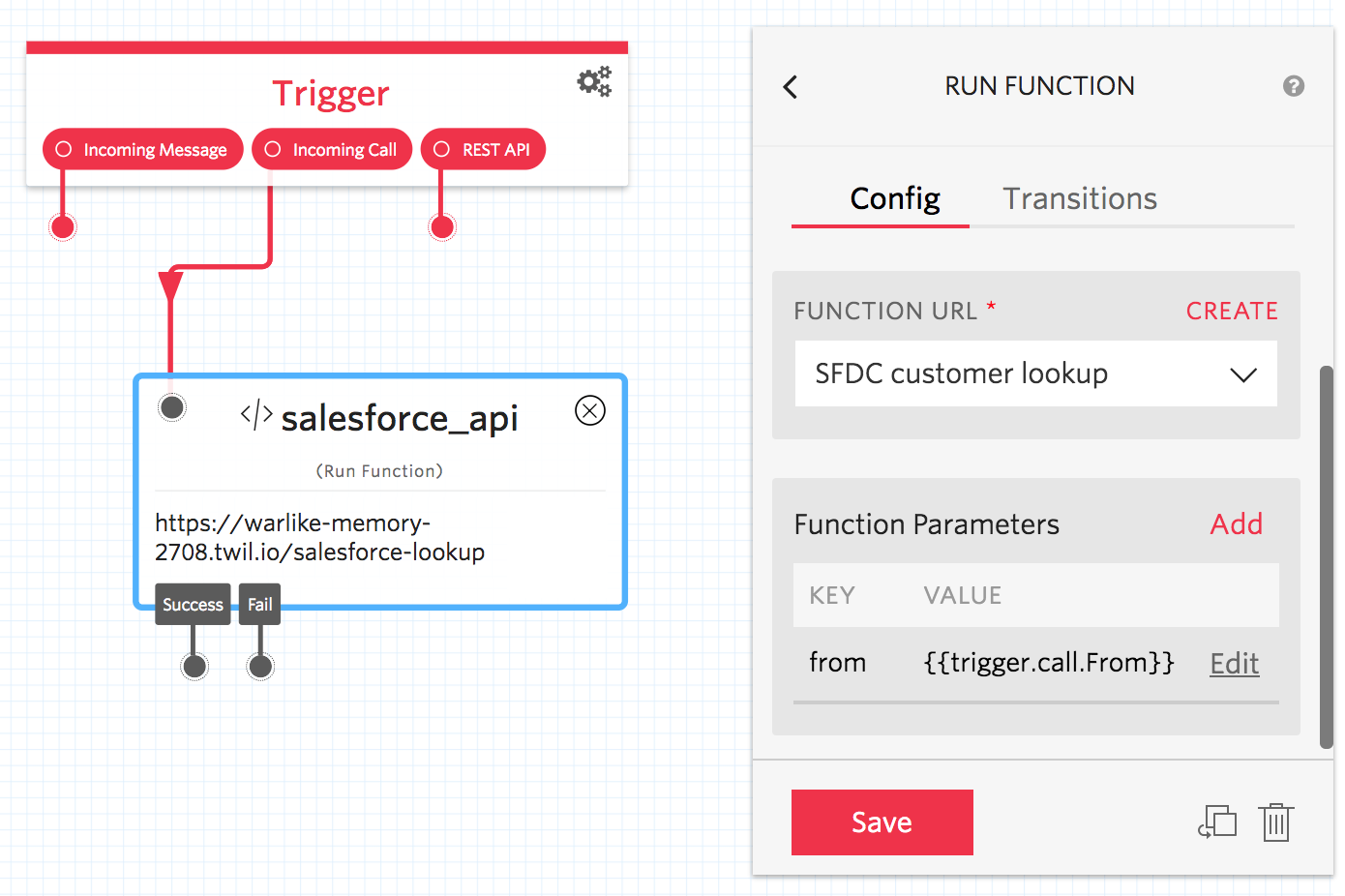Image resolution: width=1345 pixels, height=896 pixels.
Task: Click the Fail transition label
Action: coord(259,604)
